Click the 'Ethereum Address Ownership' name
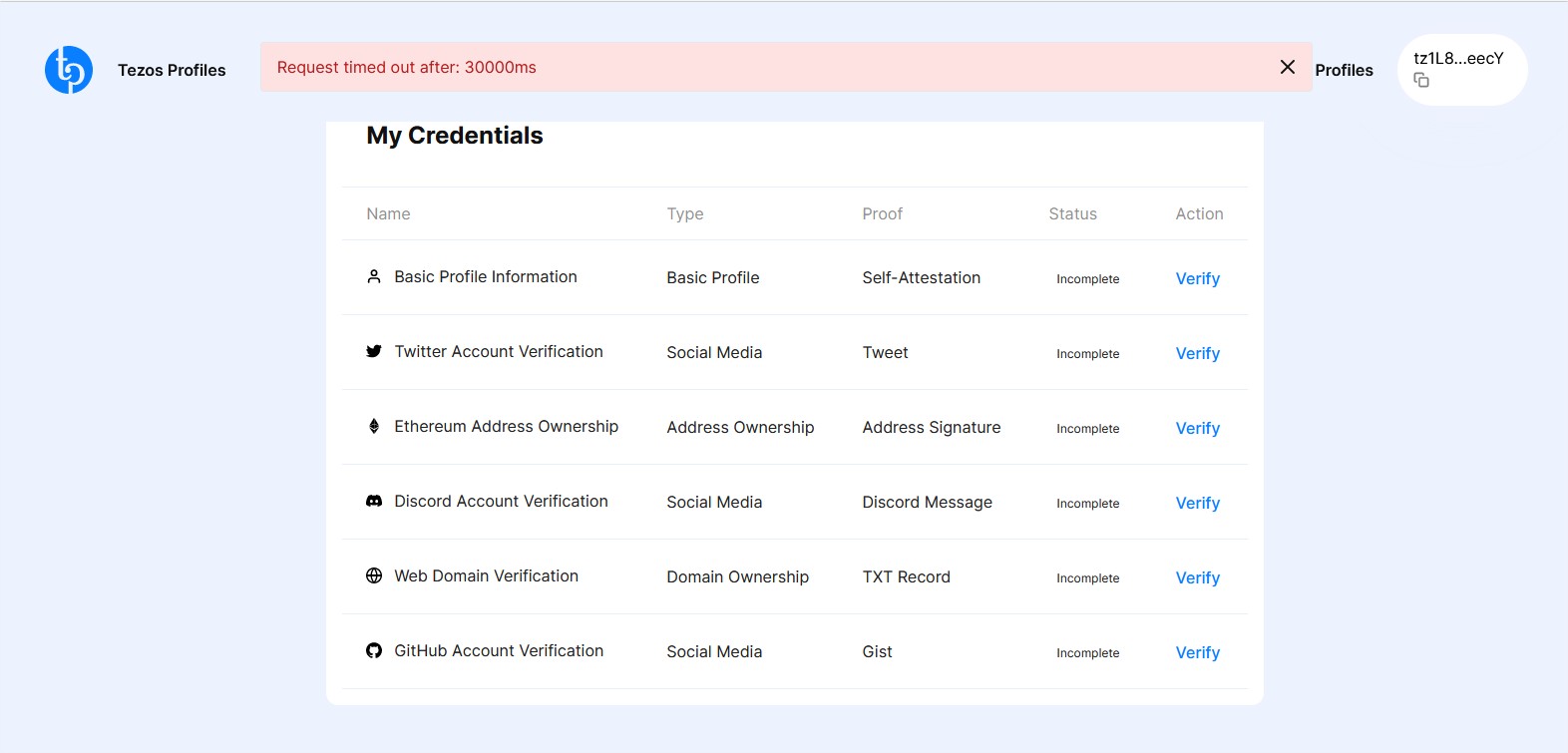Viewport: 1568px width, 753px height. coord(507,426)
